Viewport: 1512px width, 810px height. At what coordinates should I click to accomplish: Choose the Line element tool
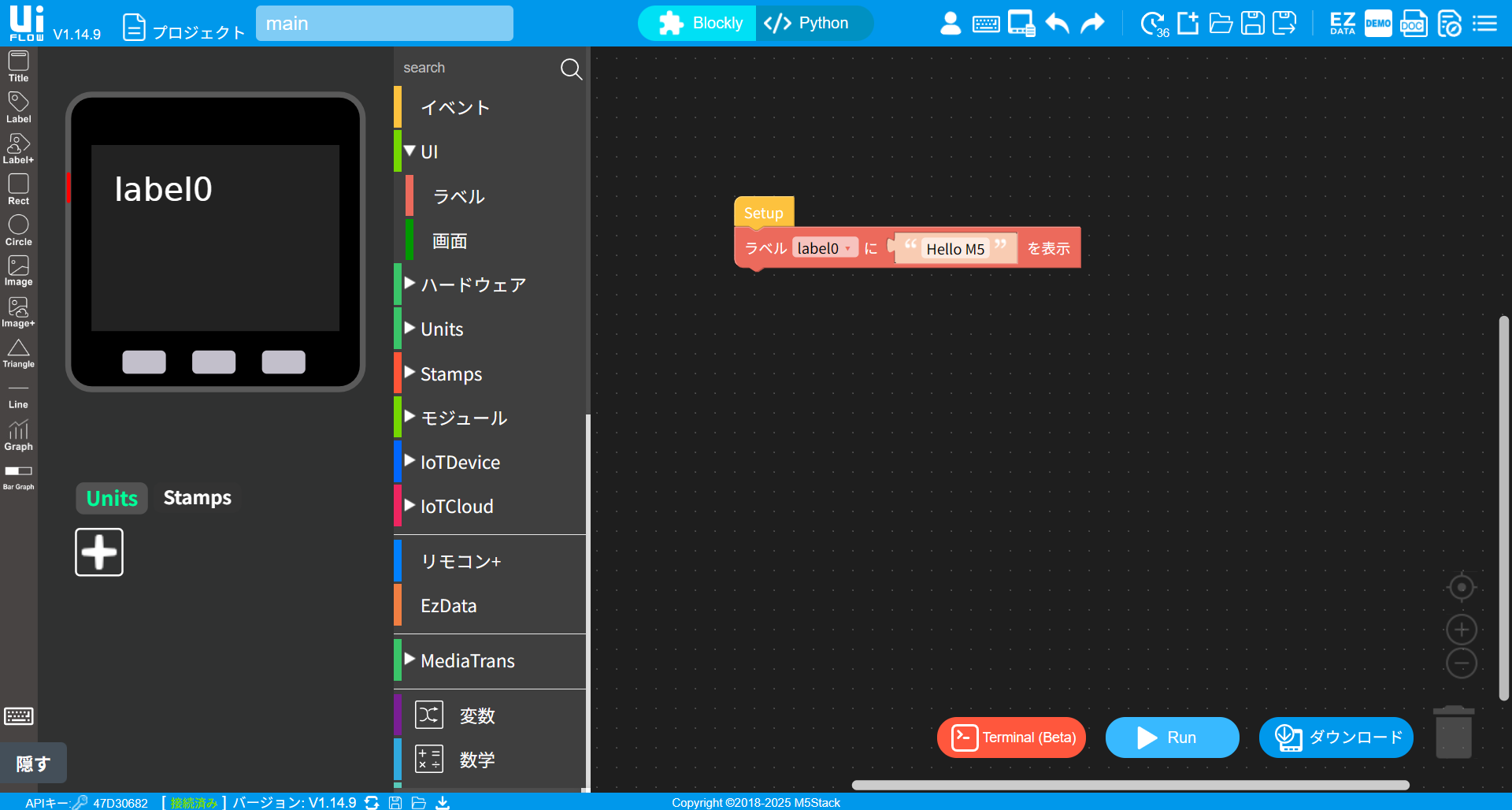[18, 395]
